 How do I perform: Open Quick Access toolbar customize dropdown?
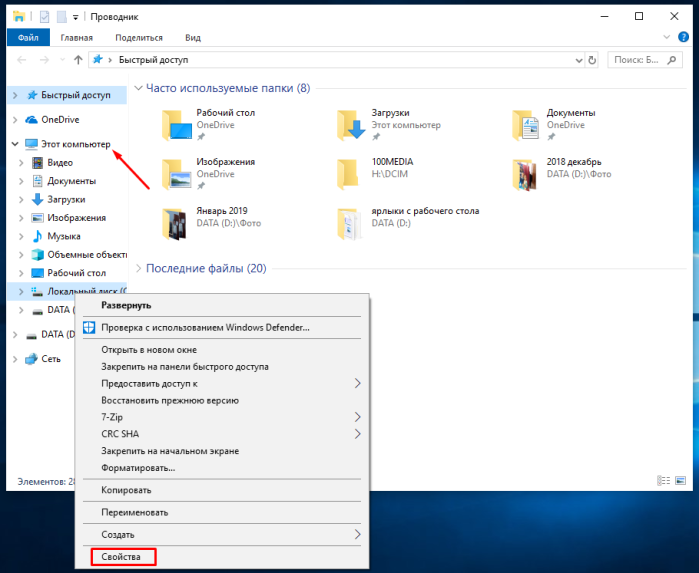tap(75, 17)
